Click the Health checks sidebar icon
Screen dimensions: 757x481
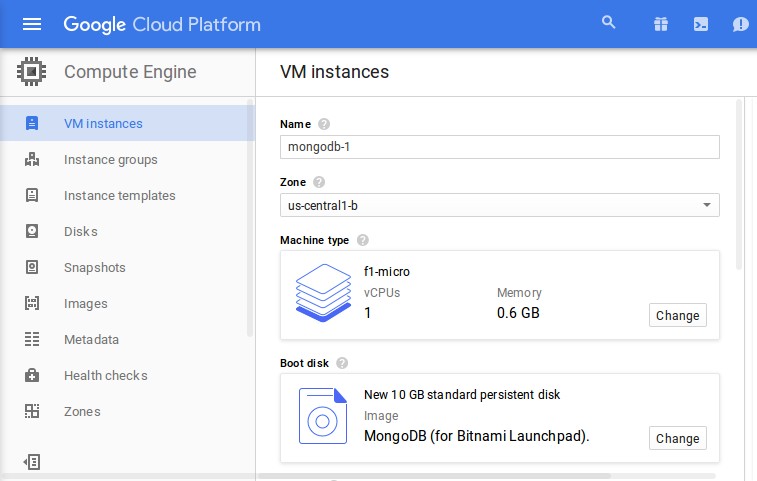click(32, 375)
